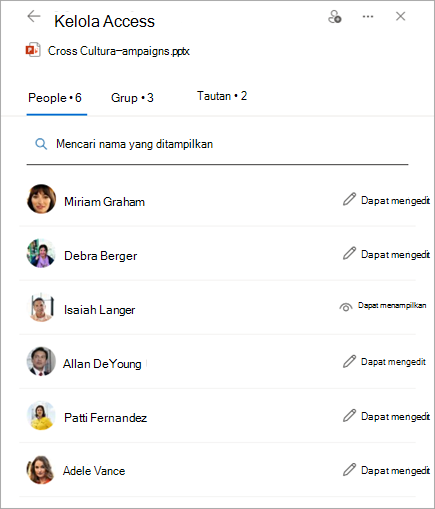
Task: Click the pencil icon for Debra Berger
Action: 349,253
